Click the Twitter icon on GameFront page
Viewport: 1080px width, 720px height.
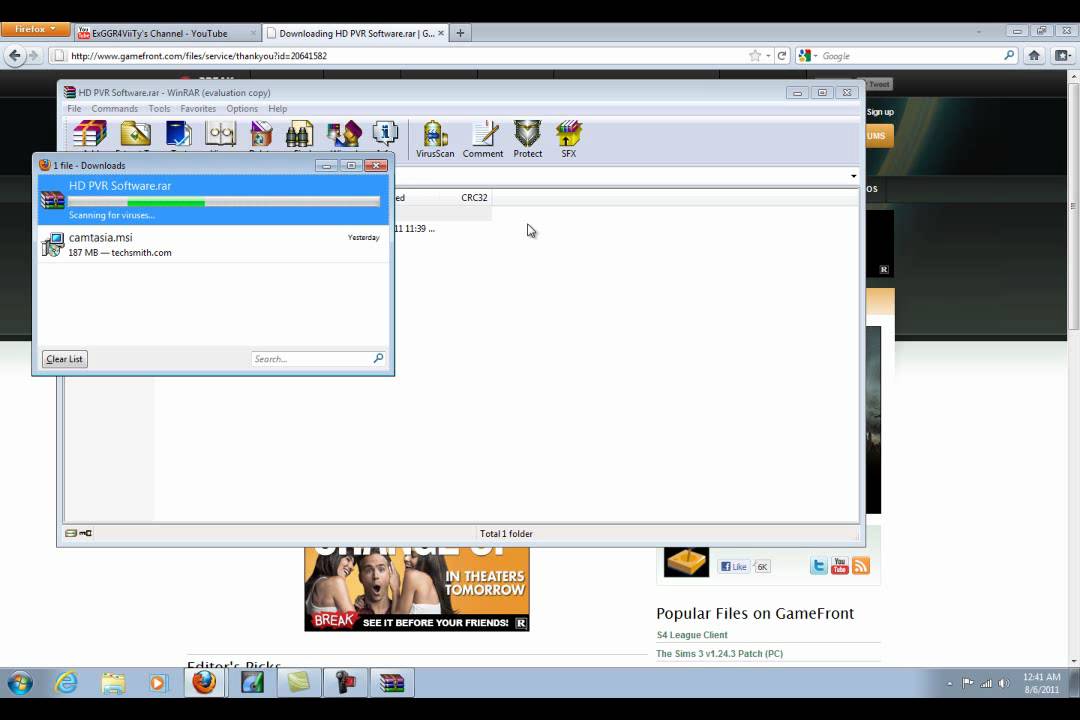tap(818, 566)
